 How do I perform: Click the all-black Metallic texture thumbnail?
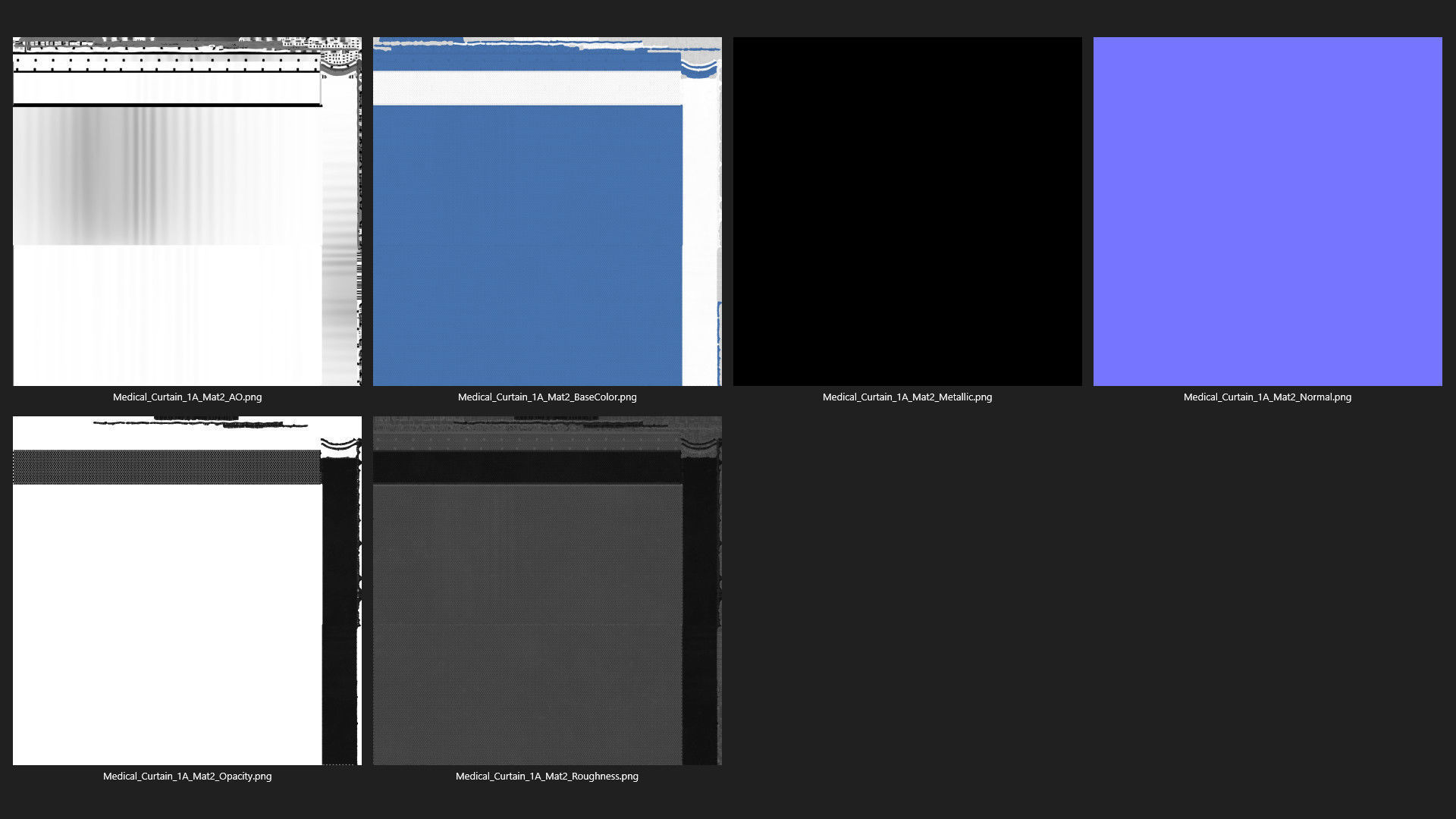tap(907, 211)
